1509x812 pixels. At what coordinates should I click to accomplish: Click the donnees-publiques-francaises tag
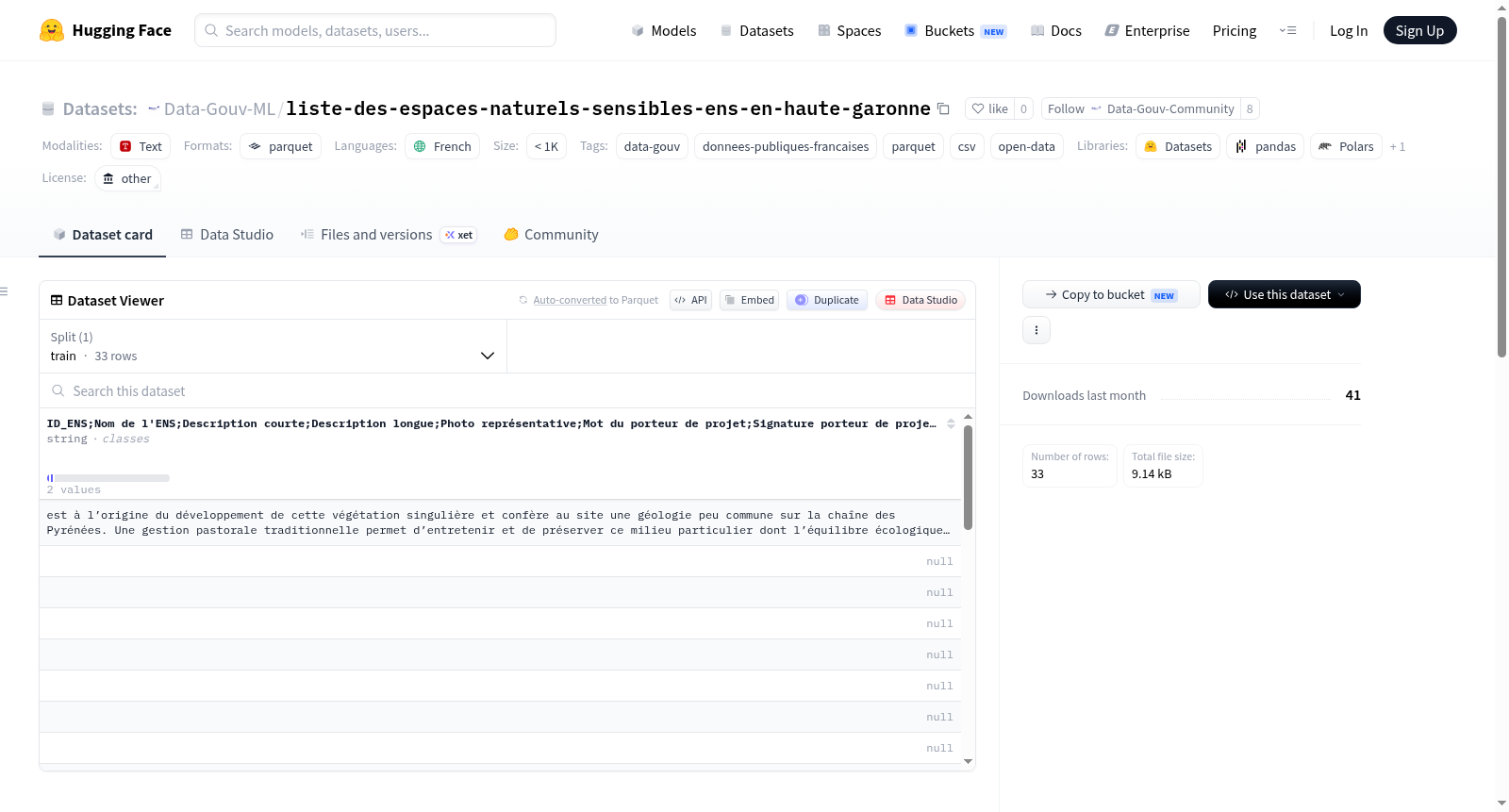click(786, 146)
